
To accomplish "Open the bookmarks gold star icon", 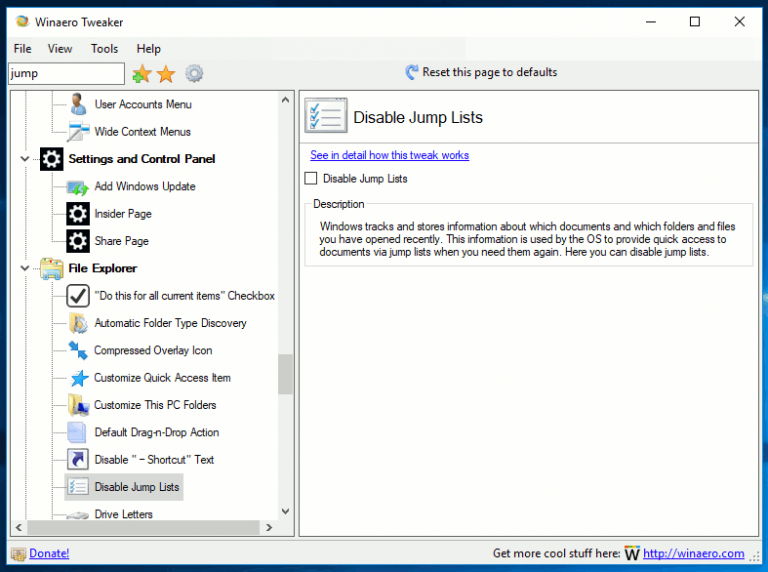I will 167,74.
